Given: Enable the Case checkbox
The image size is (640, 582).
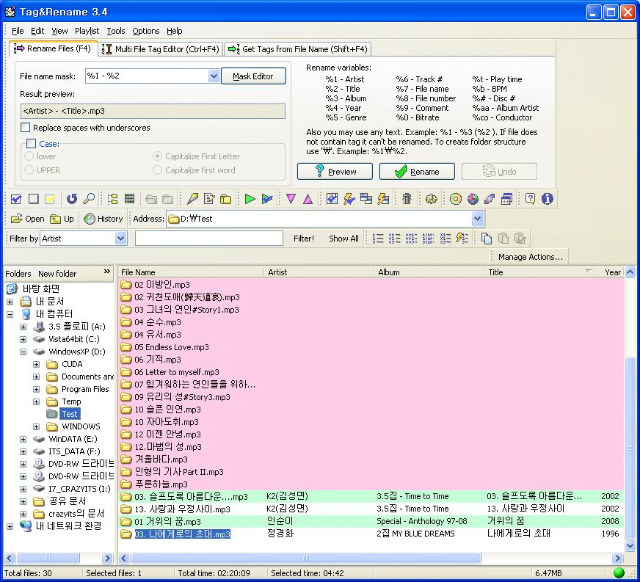Looking at the screenshot, I should coord(31,143).
